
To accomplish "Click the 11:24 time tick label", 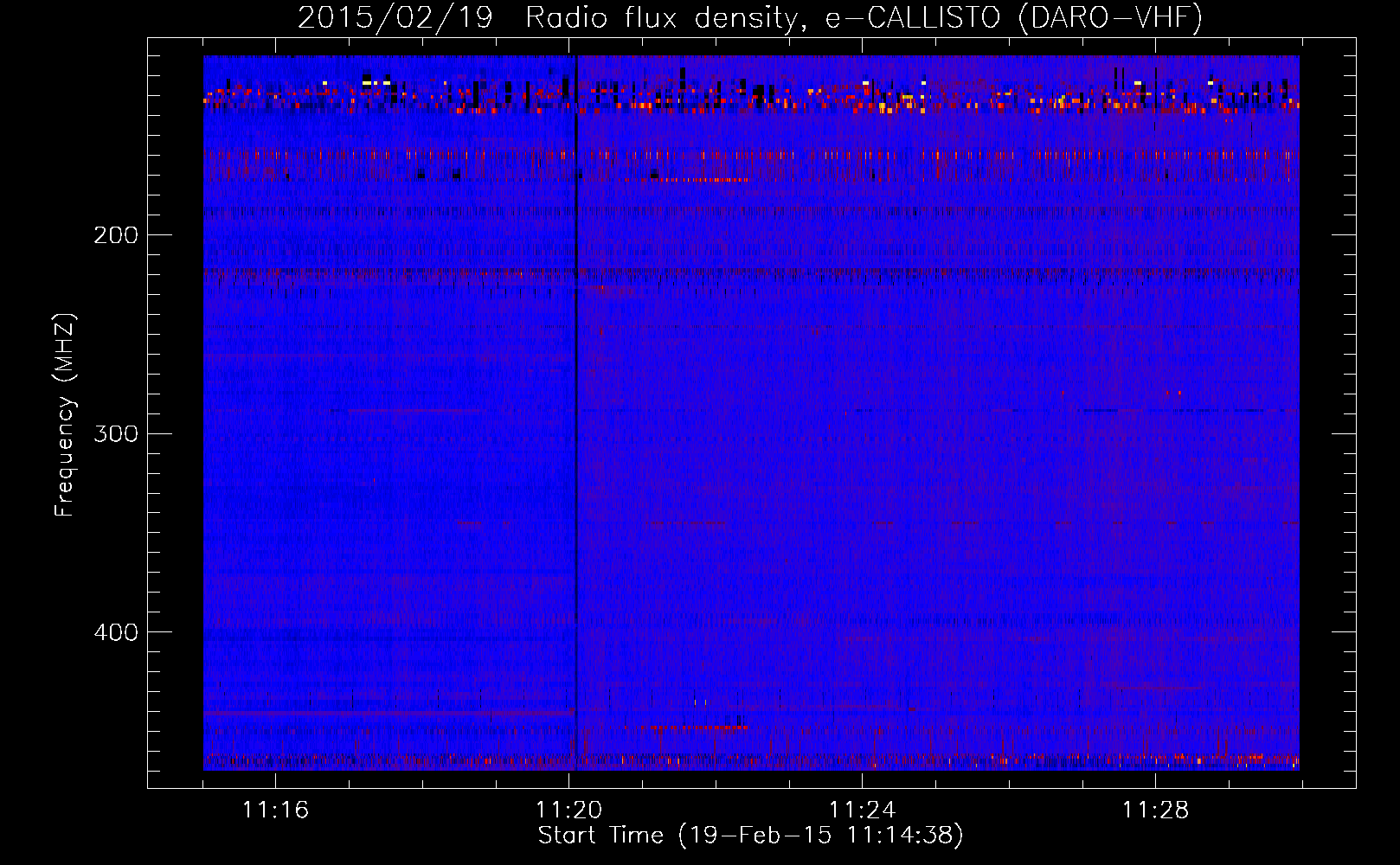I will click(x=862, y=811).
